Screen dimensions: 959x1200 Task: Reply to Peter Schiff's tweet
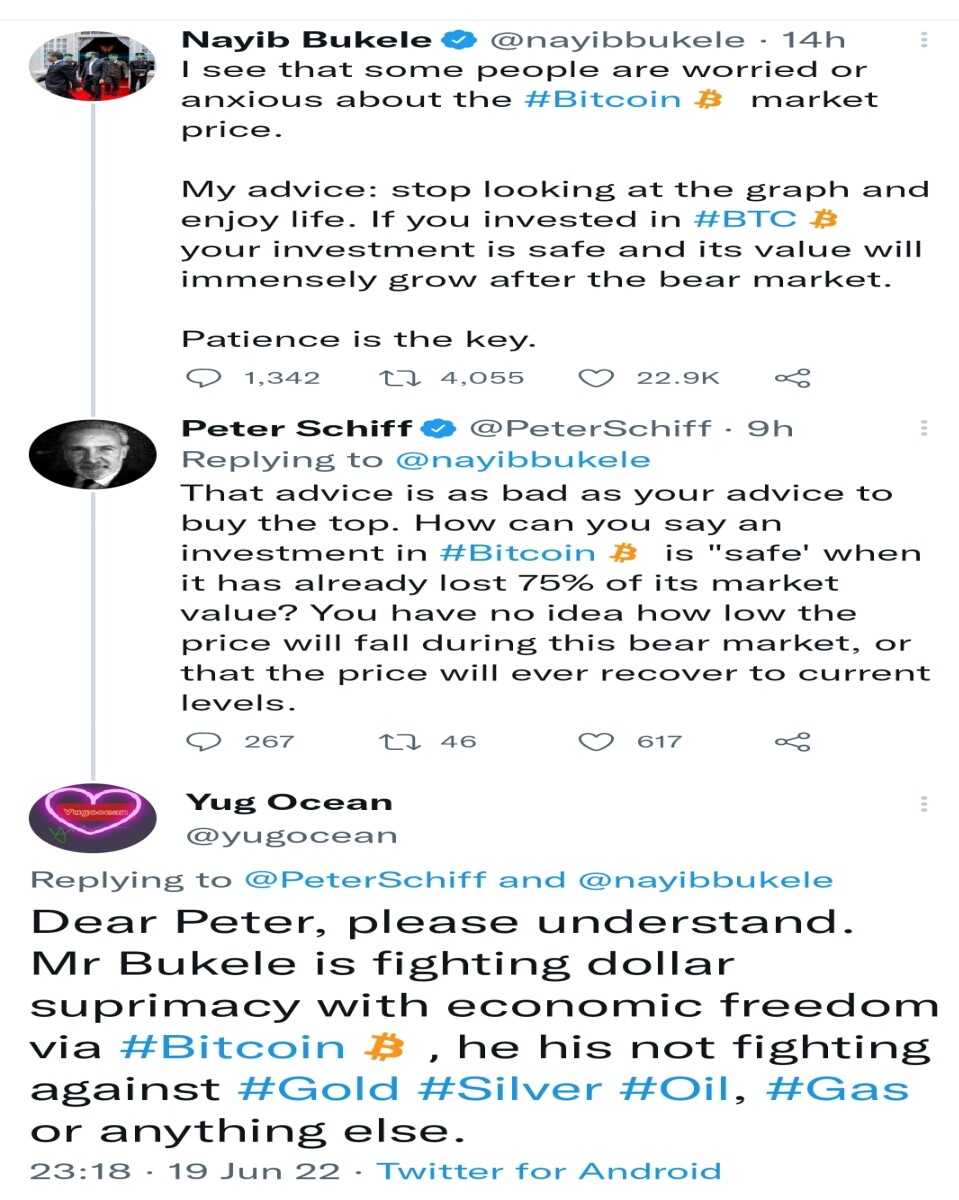pyautogui.click(x=204, y=741)
